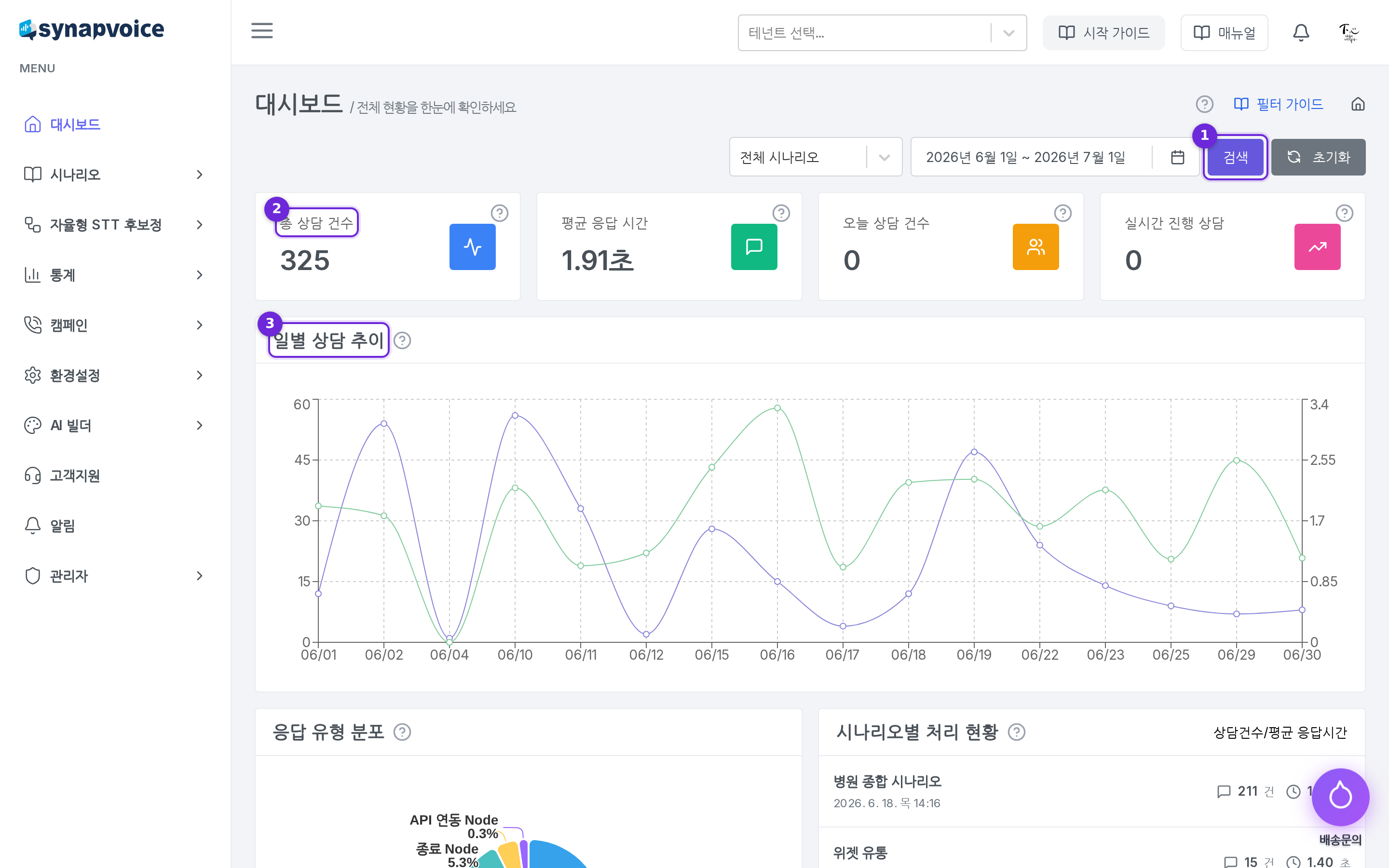Open the 테넌트 선택 dropdown
The width and height of the screenshot is (1389, 868).
(x=882, y=33)
